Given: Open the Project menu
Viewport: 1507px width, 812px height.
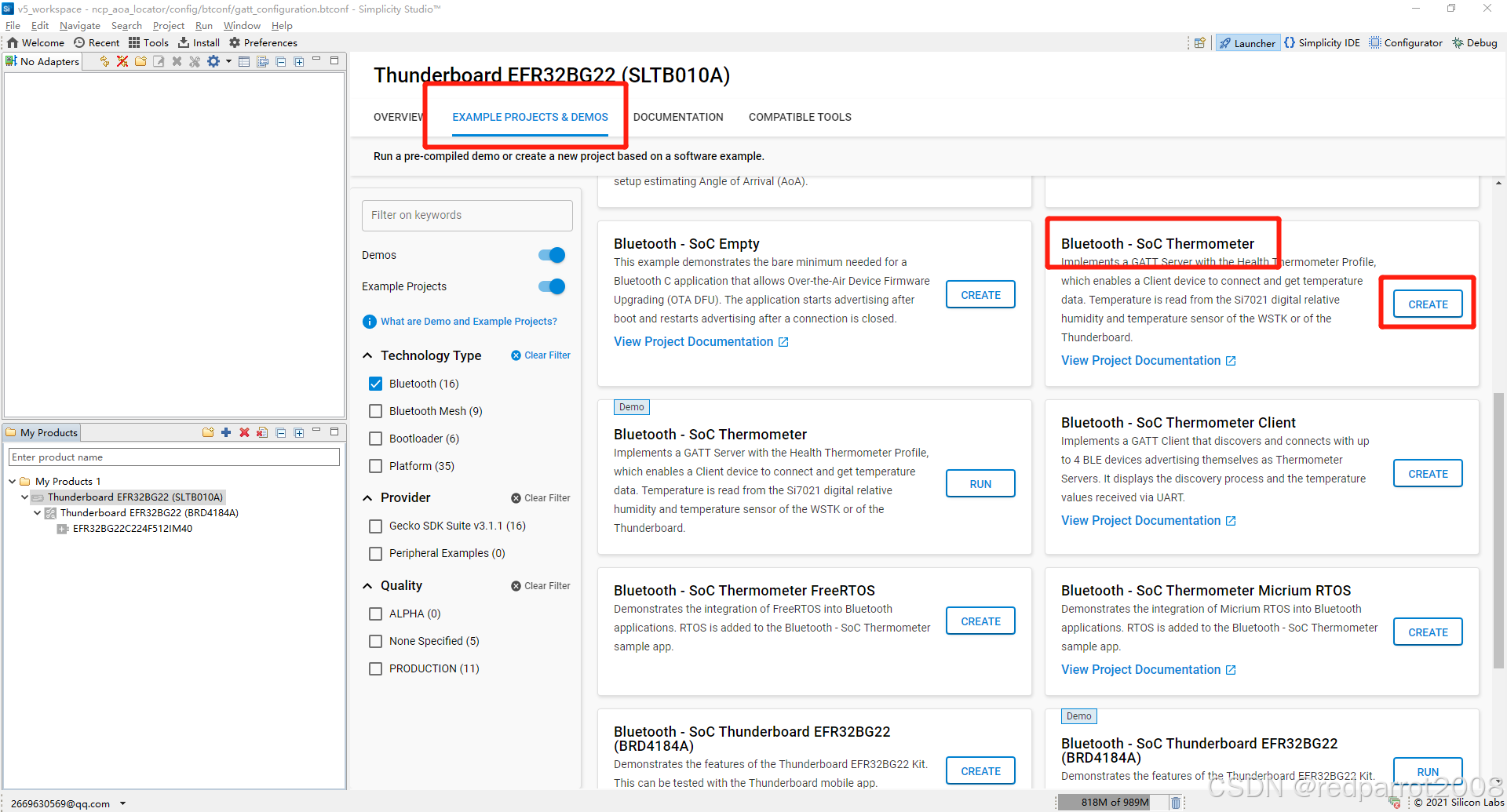Looking at the screenshot, I should point(168,26).
